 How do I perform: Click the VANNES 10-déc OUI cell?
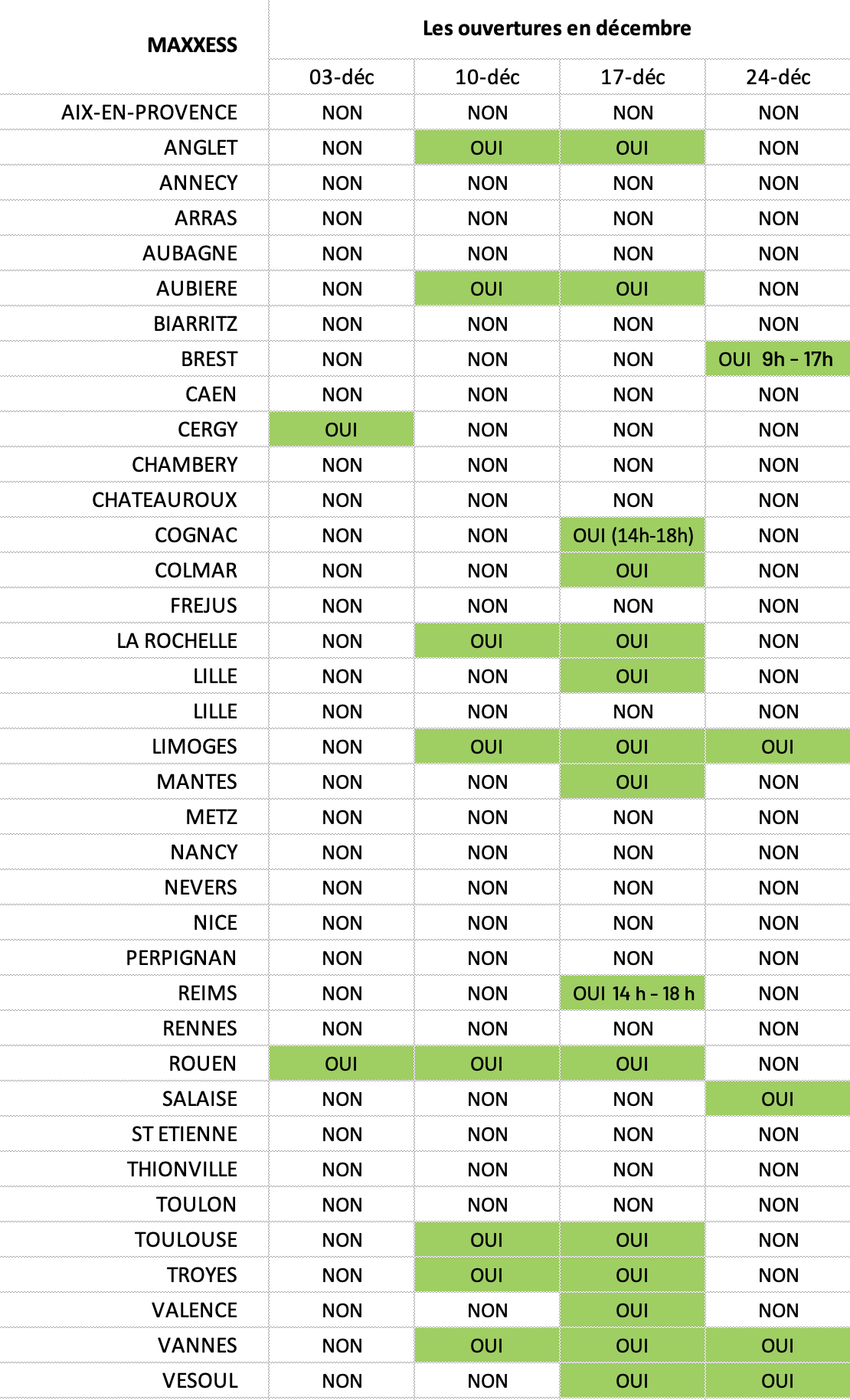(487, 1346)
